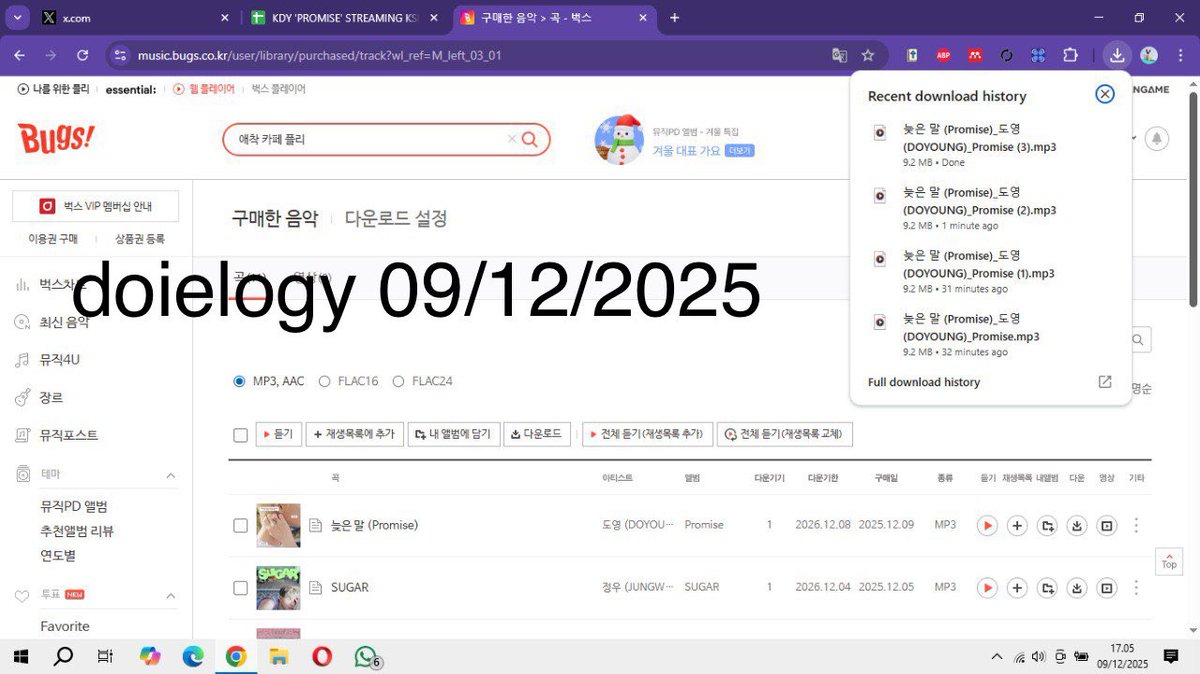1200x674 pixels.
Task: Open WhatsApp from the taskbar
Action: (366, 656)
